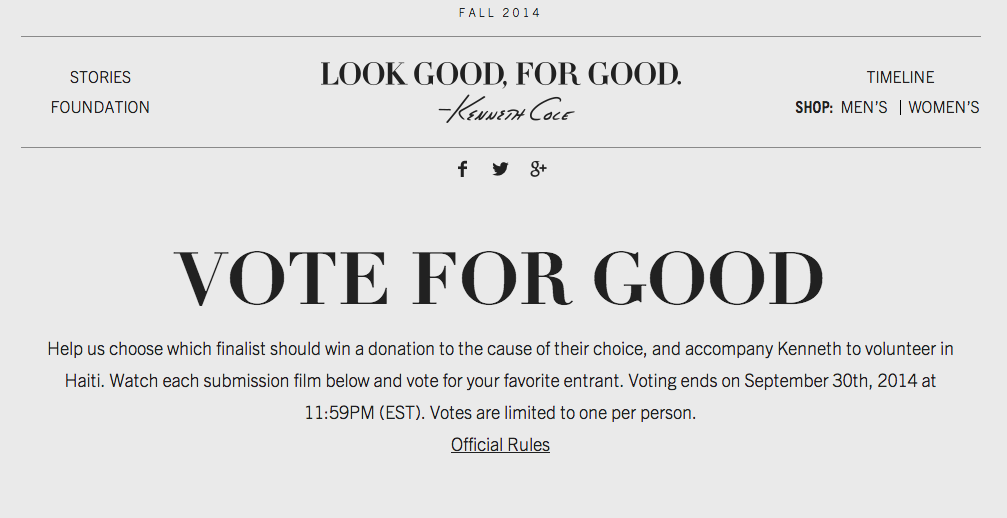Click the 11:59PM (EST) time text
Screen dimensions: 1007x518
364,412
